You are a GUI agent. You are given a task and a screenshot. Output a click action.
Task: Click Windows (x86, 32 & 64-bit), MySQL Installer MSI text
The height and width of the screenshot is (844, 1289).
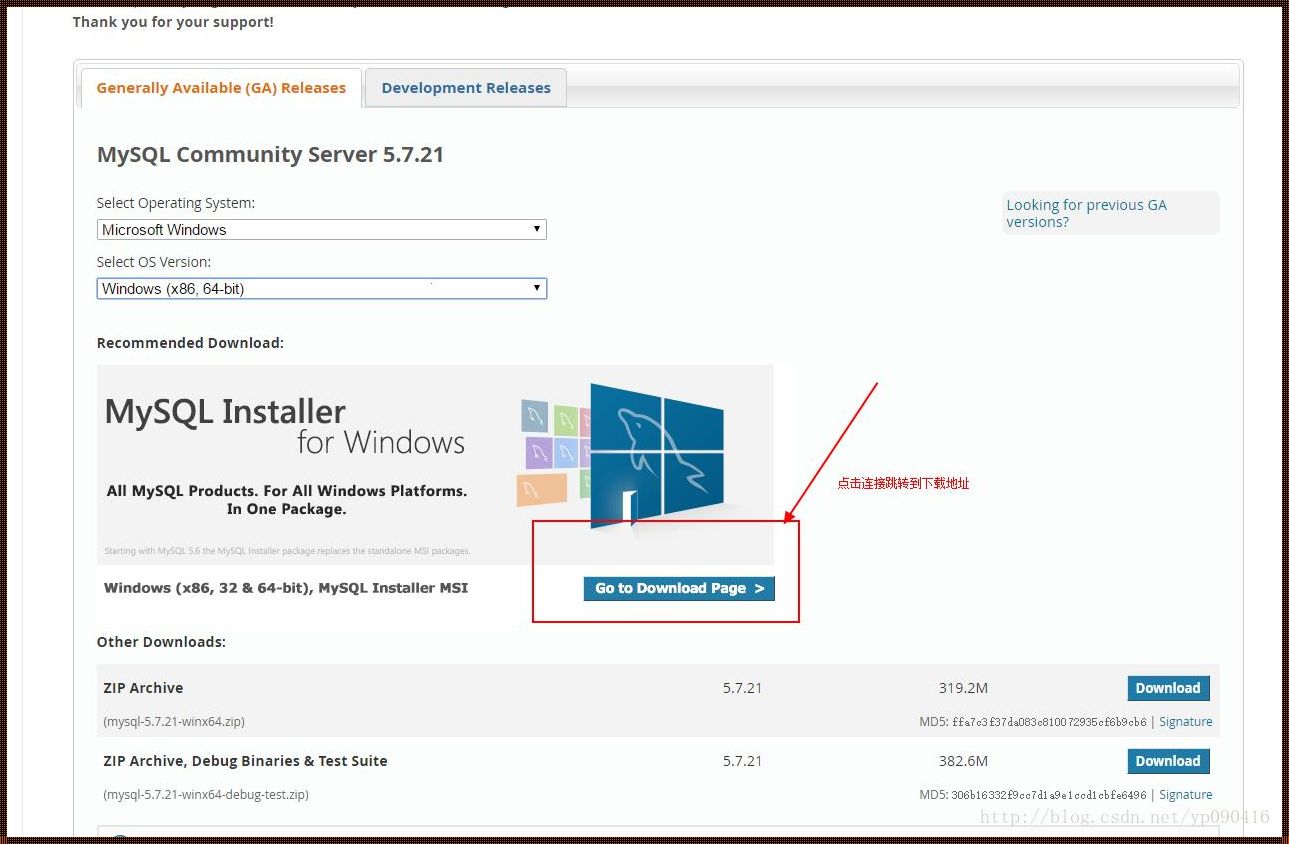tap(286, 588)
